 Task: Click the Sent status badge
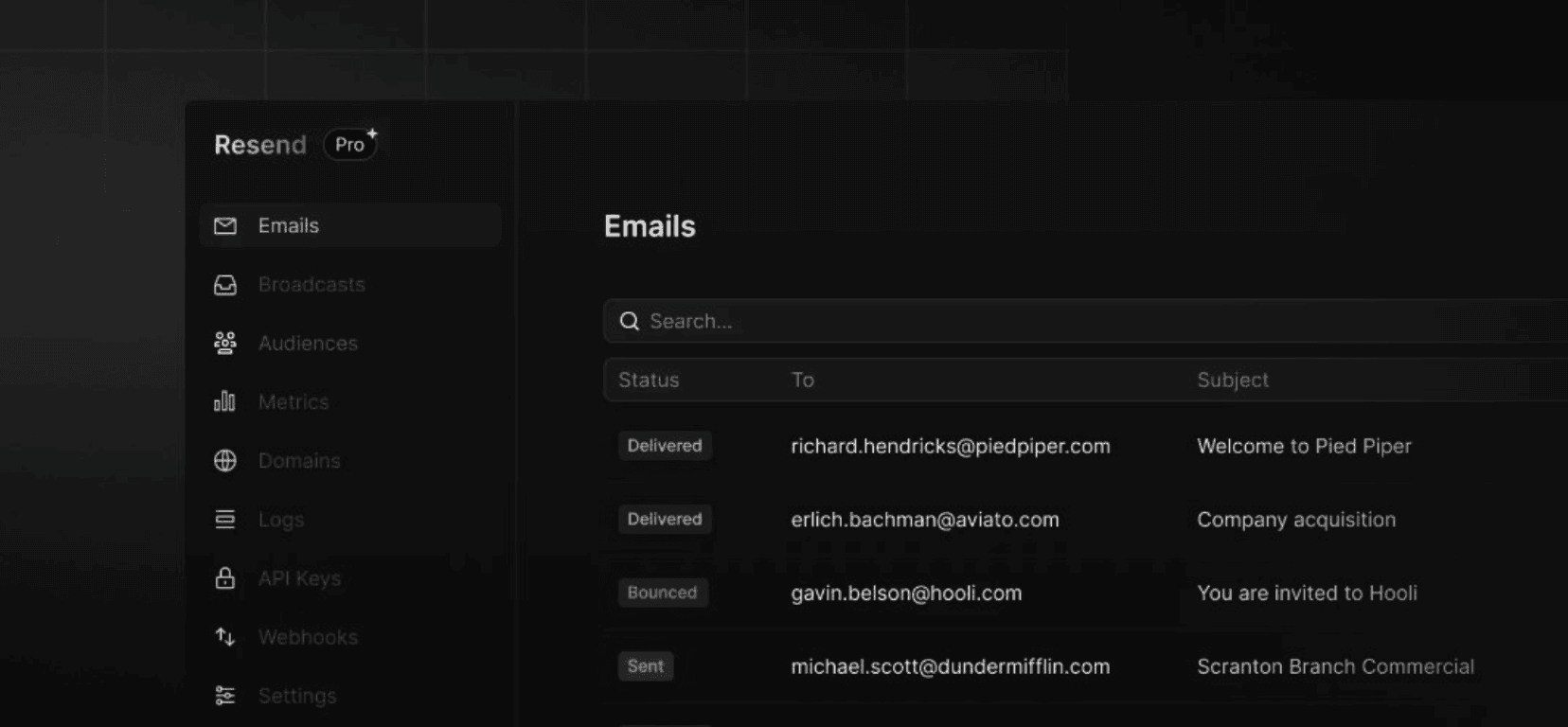click(x=646, y=666)
